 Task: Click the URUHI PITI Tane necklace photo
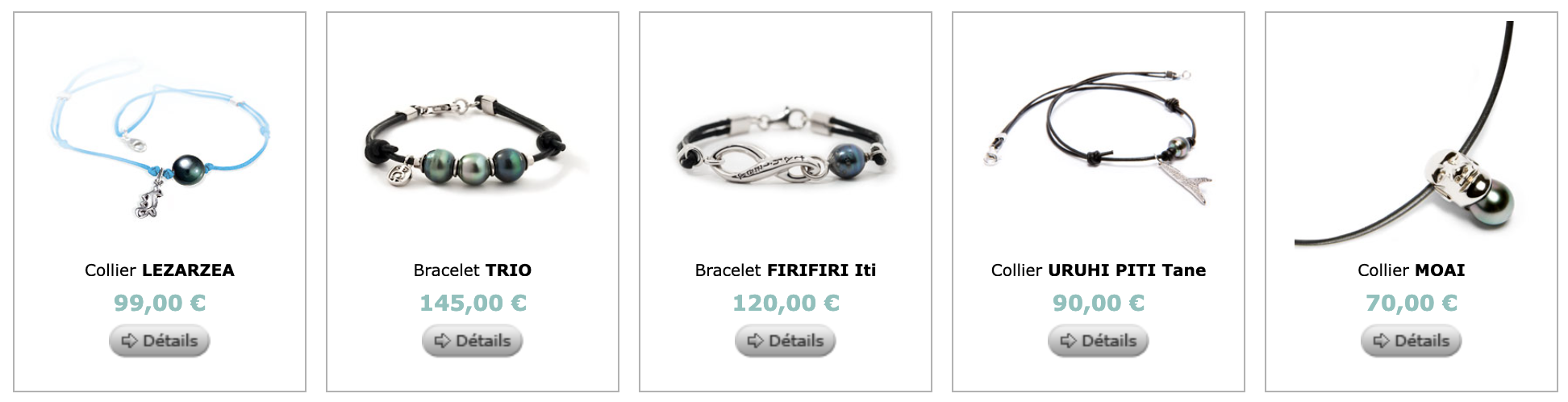click(x=1099, y=134)
